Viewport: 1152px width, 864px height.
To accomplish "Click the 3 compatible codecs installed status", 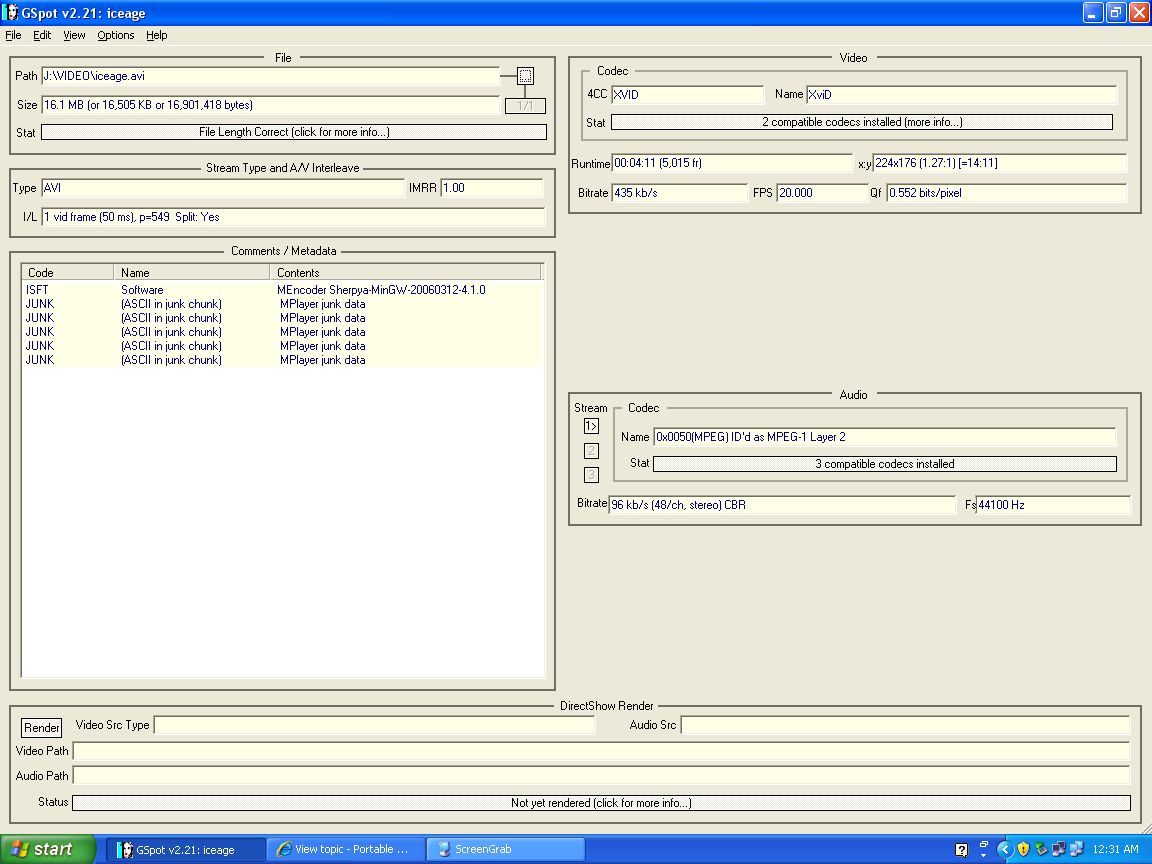I will [885, 464].
